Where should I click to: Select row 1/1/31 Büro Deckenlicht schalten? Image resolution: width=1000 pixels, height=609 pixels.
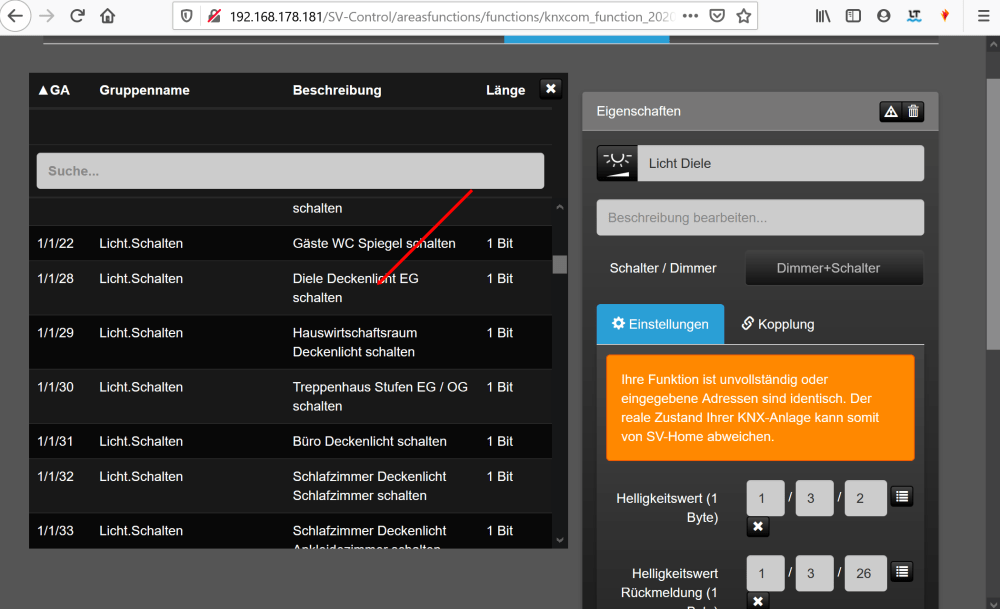[290, 441]
